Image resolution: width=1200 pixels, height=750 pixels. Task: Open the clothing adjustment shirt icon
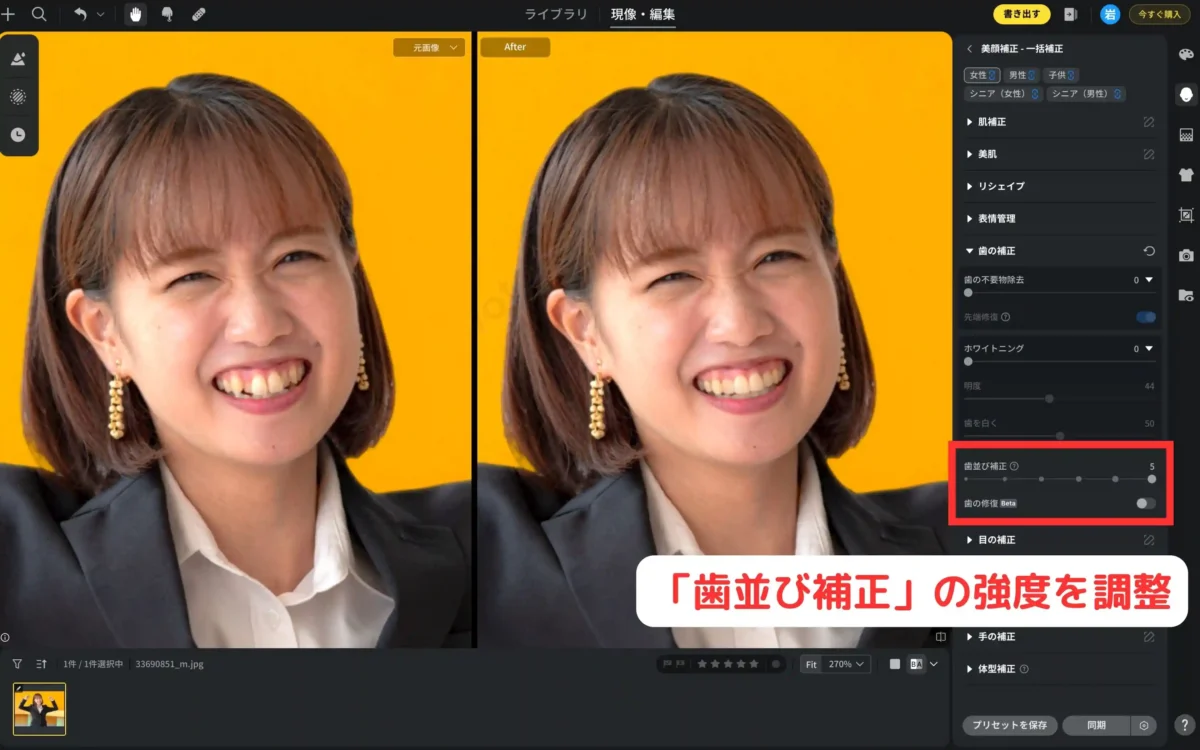click(x=1186, y=176)
